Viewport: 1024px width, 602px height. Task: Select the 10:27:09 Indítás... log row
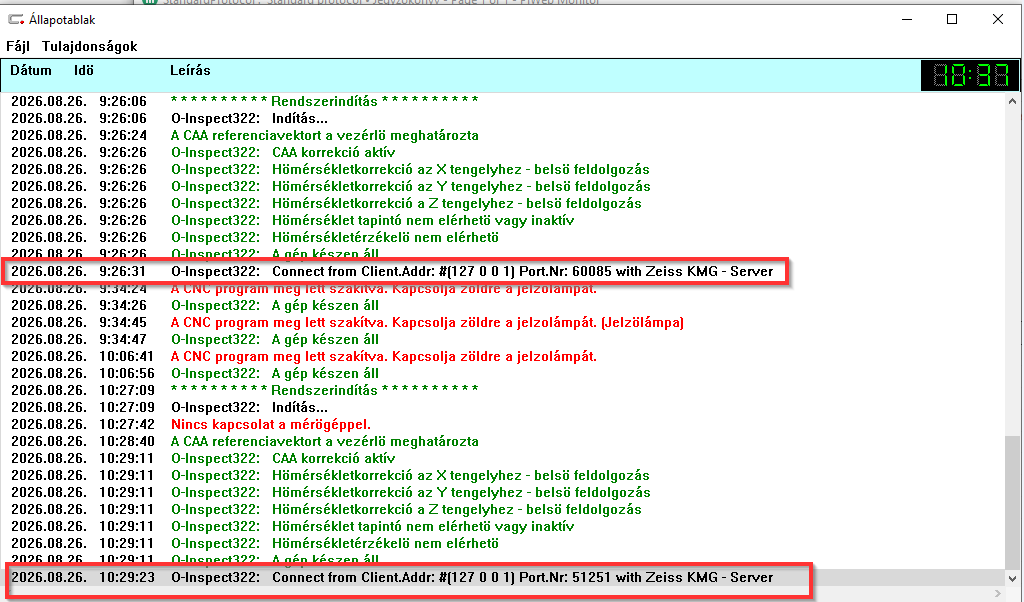click(503, 407)
